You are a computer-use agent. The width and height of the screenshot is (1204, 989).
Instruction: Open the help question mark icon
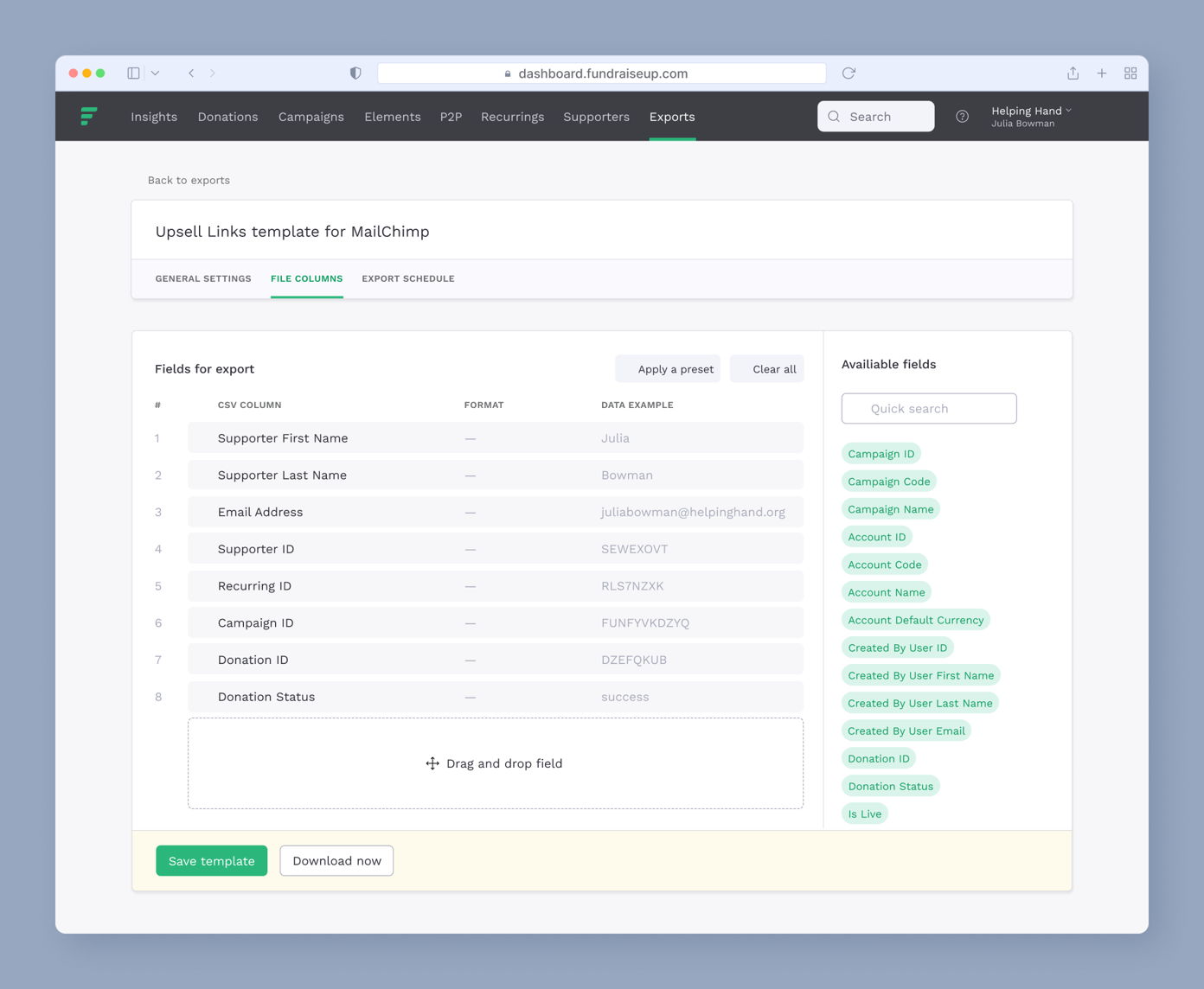coord(962,117)
